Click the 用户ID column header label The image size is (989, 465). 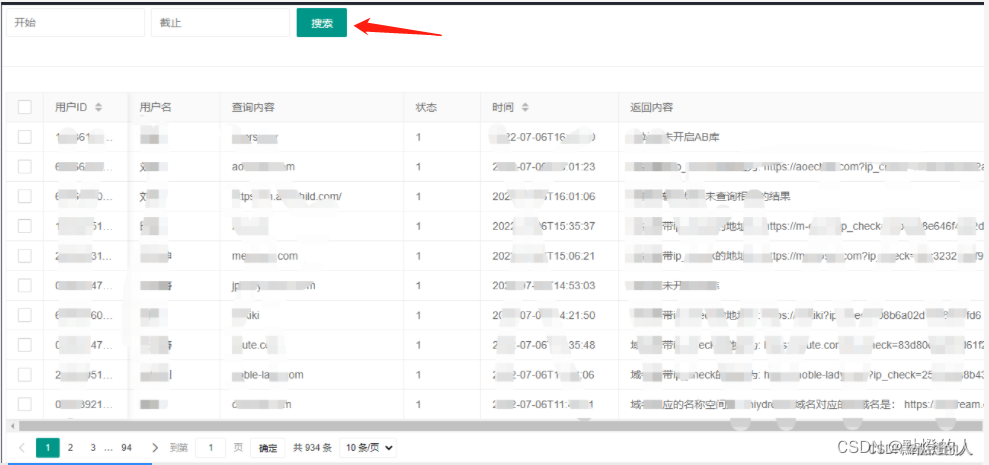coord(71,107)
